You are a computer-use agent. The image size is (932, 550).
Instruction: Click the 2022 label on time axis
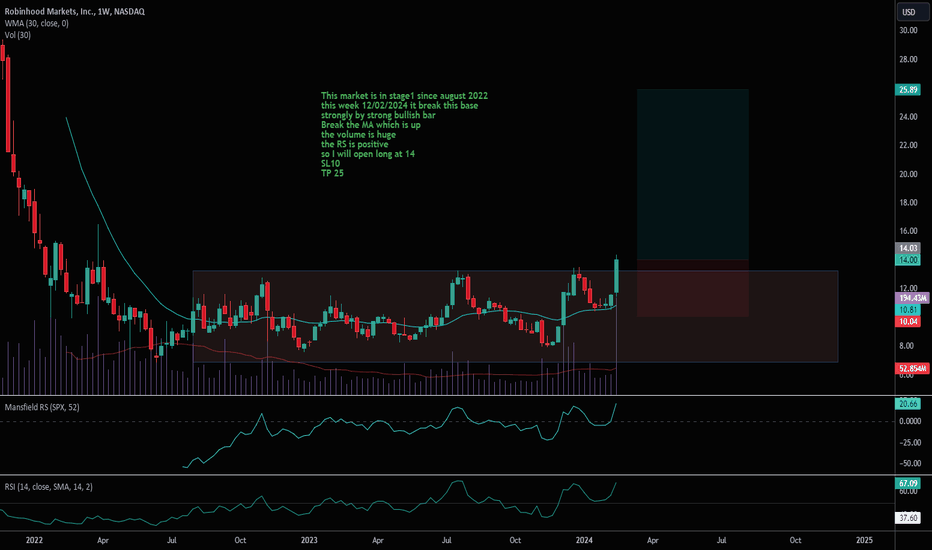click(x=34, y=540)
